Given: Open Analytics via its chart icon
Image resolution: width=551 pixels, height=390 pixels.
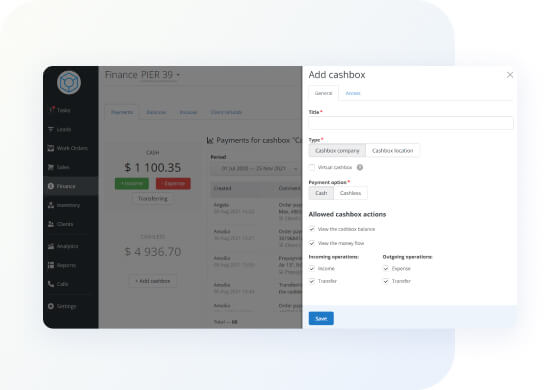Looking at the screenshot, I should point(51,246).
